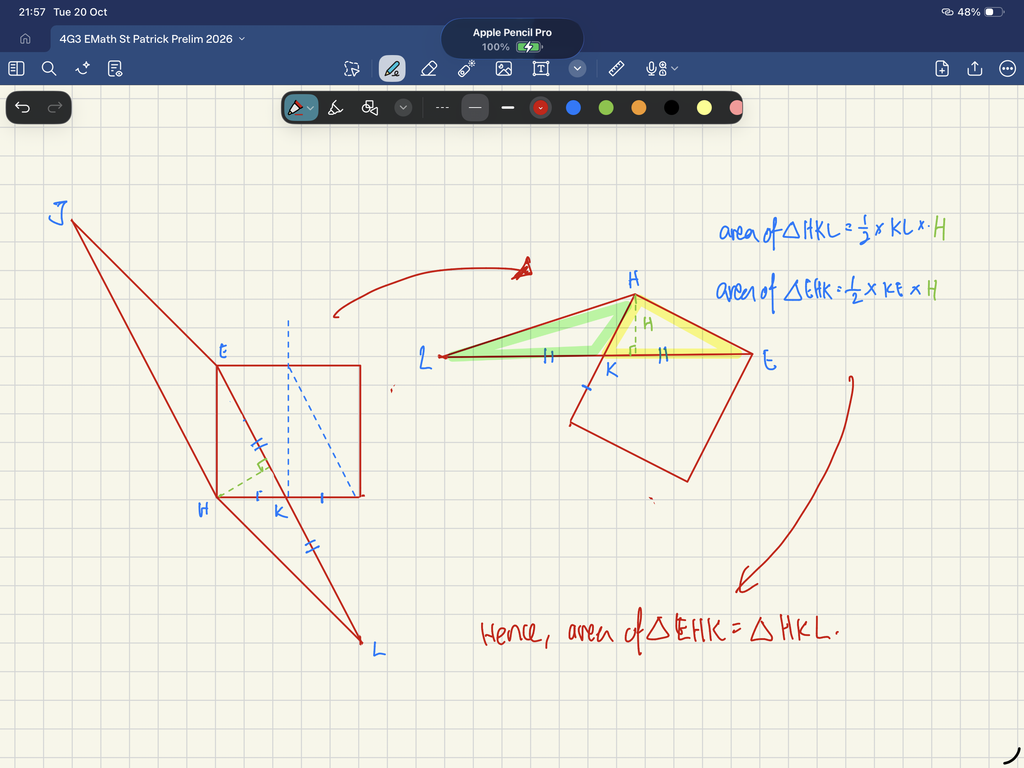Select the Lasso selection tool
This screenshot has height=768, width=1024.
pyautogui.click(x=352, y=69)
